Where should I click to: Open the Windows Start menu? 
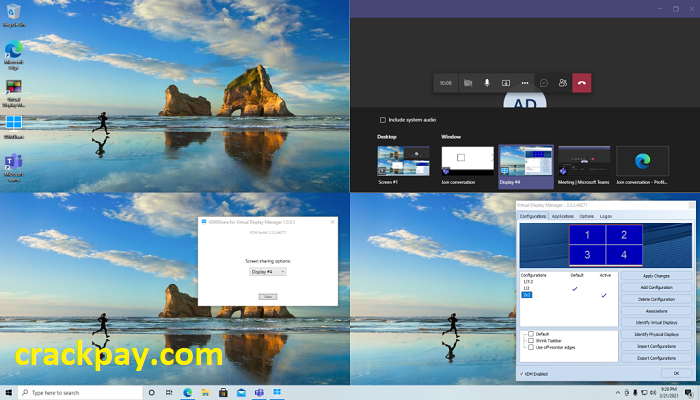8,392
